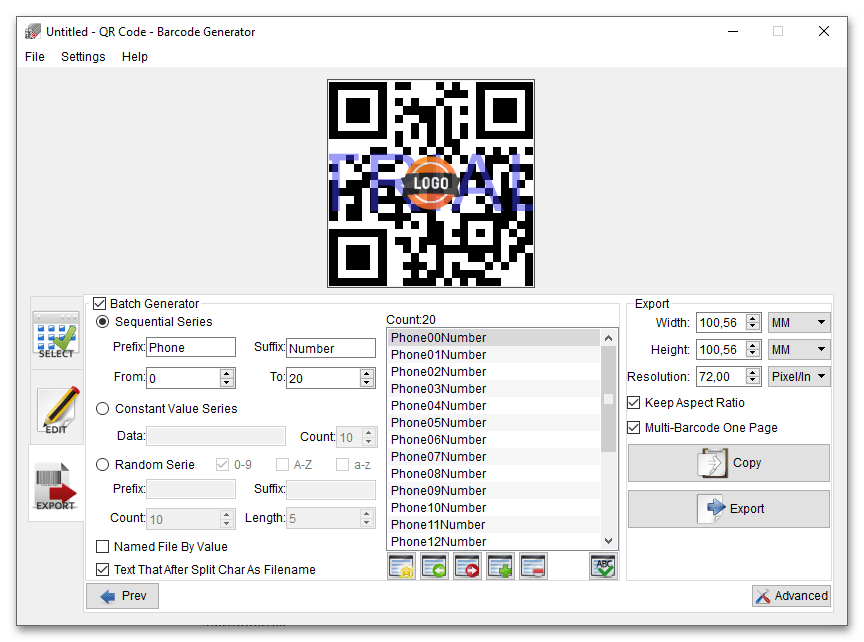The width and height of the screenshot is (864, 642).
Task: Add a list entry with green plus icon
Action: pyautogui.click(x=500, y=566)
